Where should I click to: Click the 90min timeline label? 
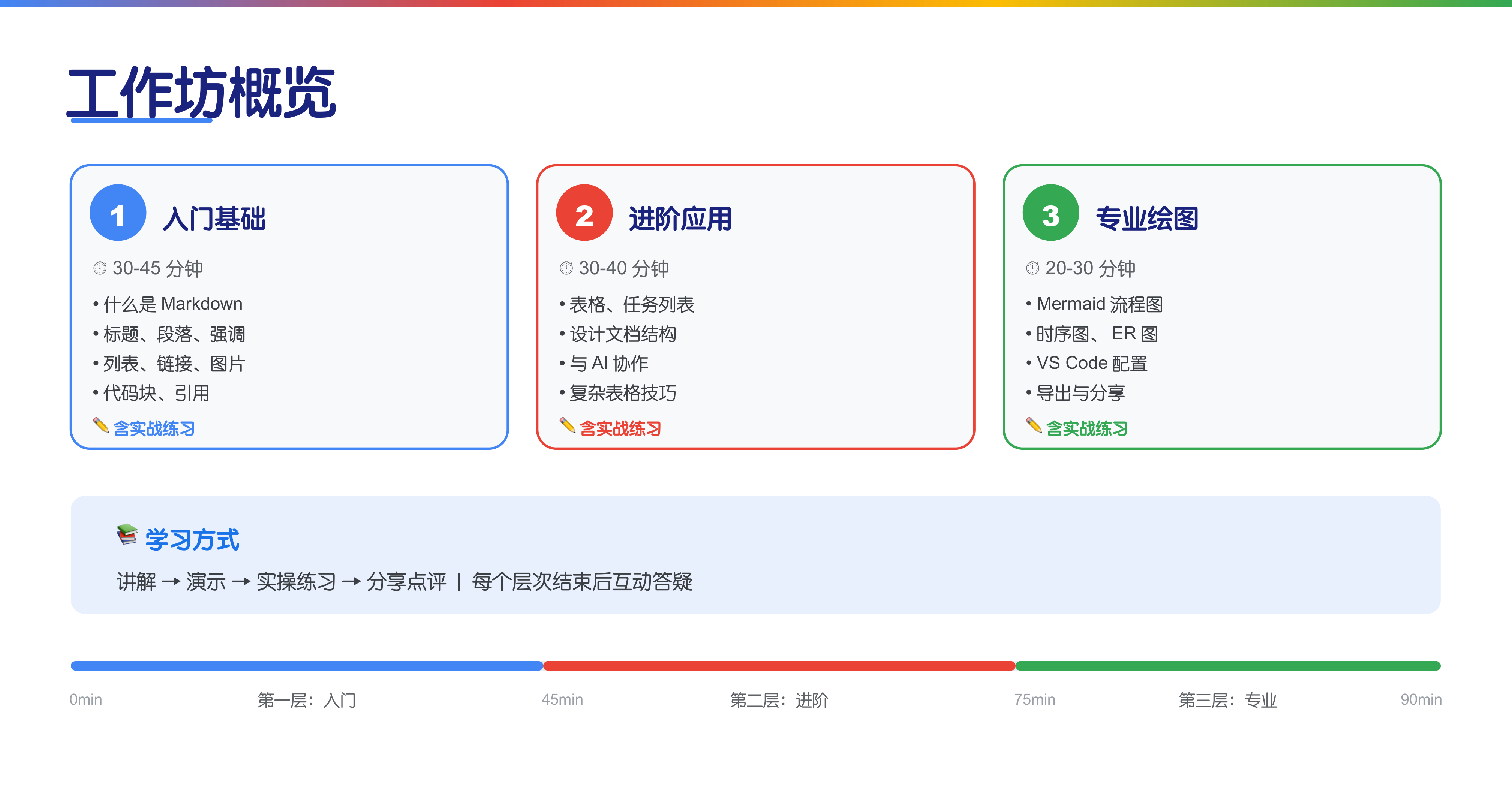point(1421,699)
